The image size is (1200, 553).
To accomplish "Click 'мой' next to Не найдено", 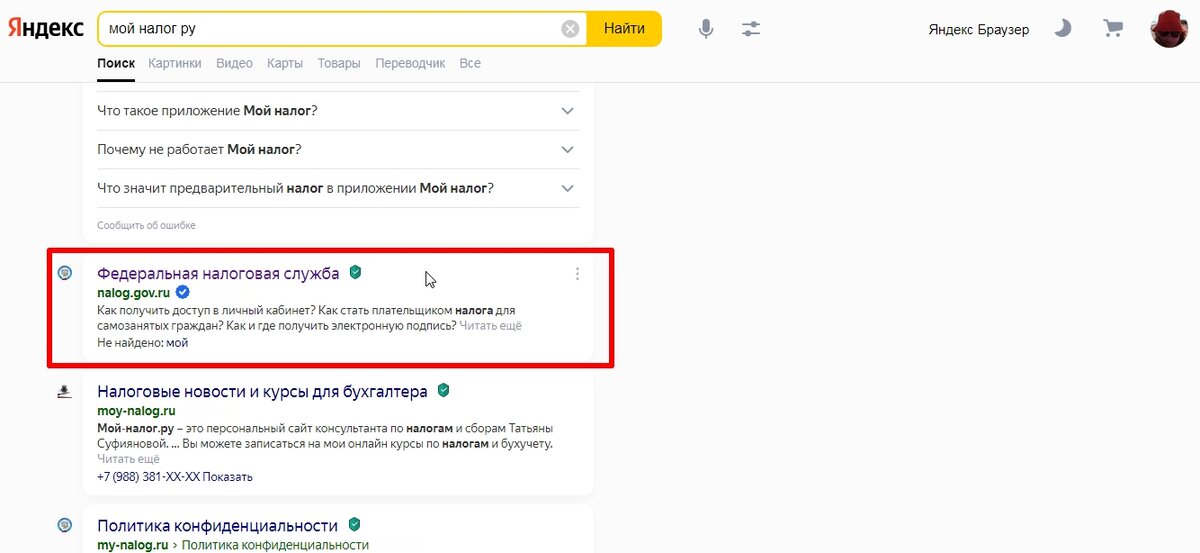I will point(177,343).
